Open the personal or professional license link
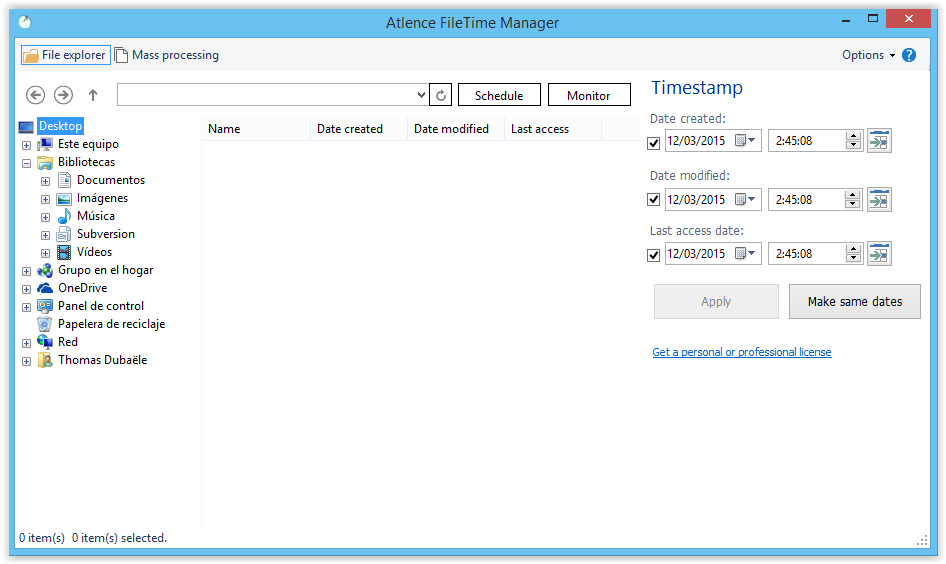Screen dimensions: 946x564 tap(741, 352)
